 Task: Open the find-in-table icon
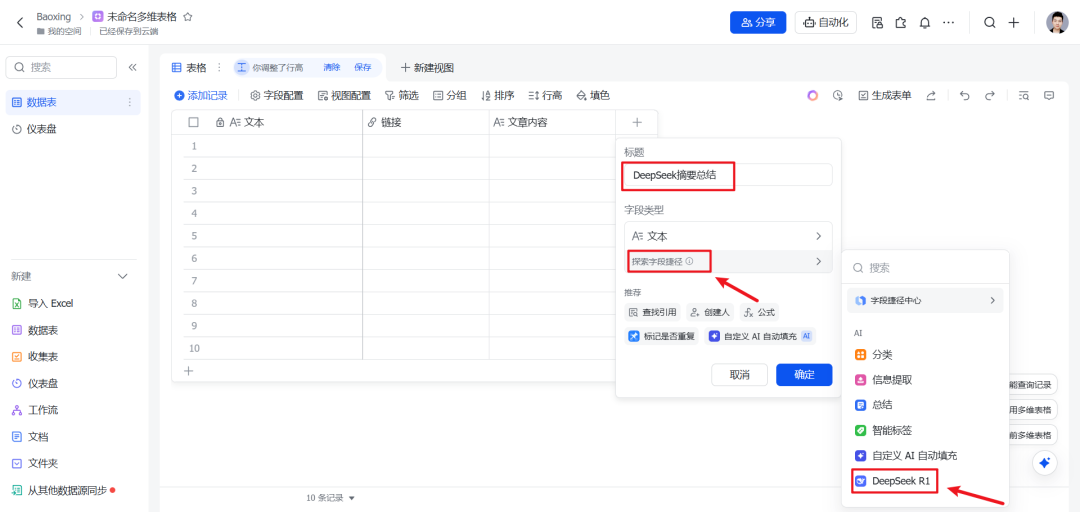tap(1024, 96)
